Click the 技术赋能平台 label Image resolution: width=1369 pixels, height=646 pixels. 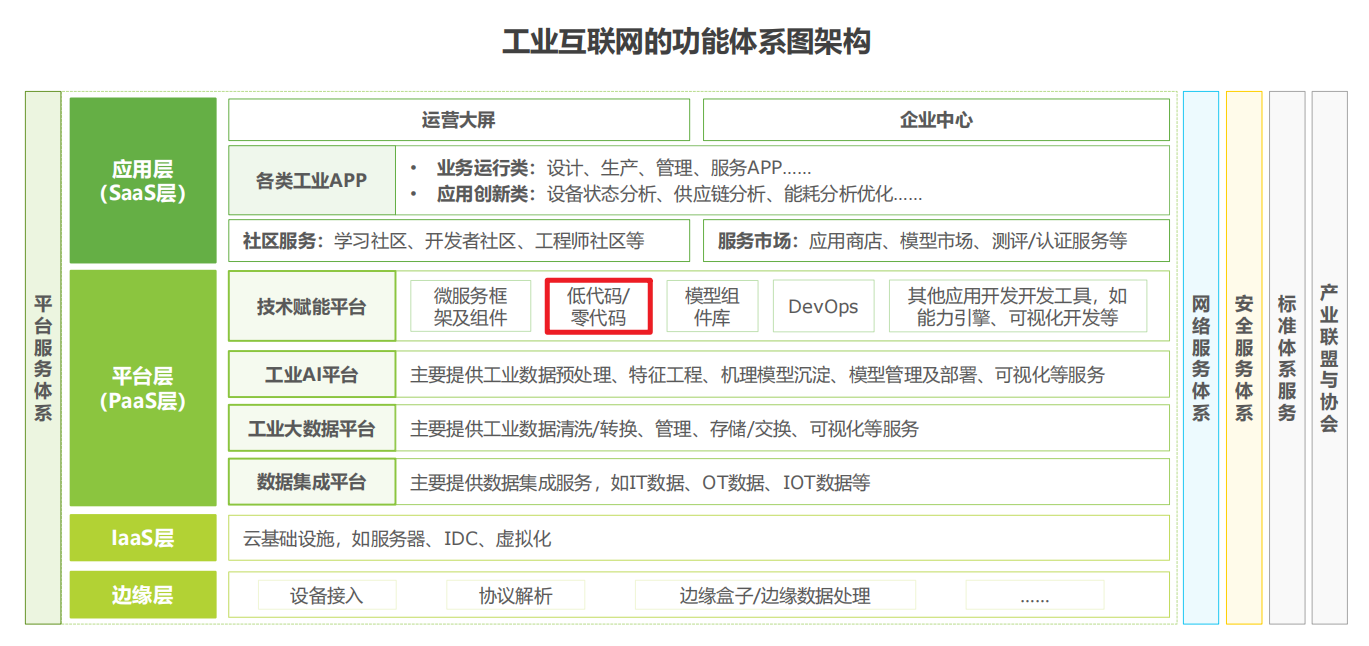pyautogui.click(x=312, y=307)
